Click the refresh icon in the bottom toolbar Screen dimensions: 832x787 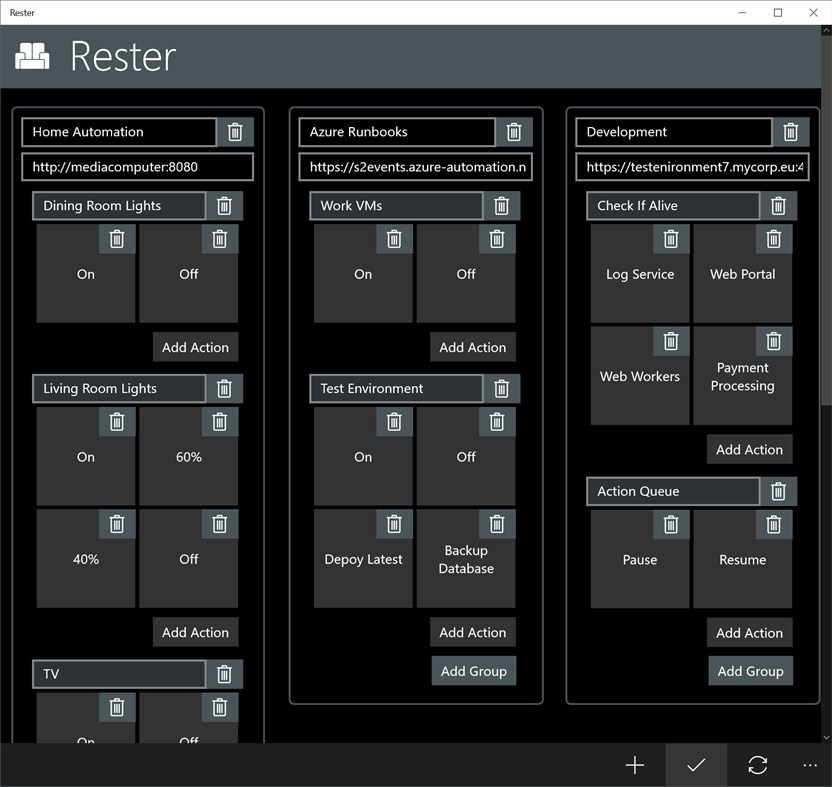(757, 765)
